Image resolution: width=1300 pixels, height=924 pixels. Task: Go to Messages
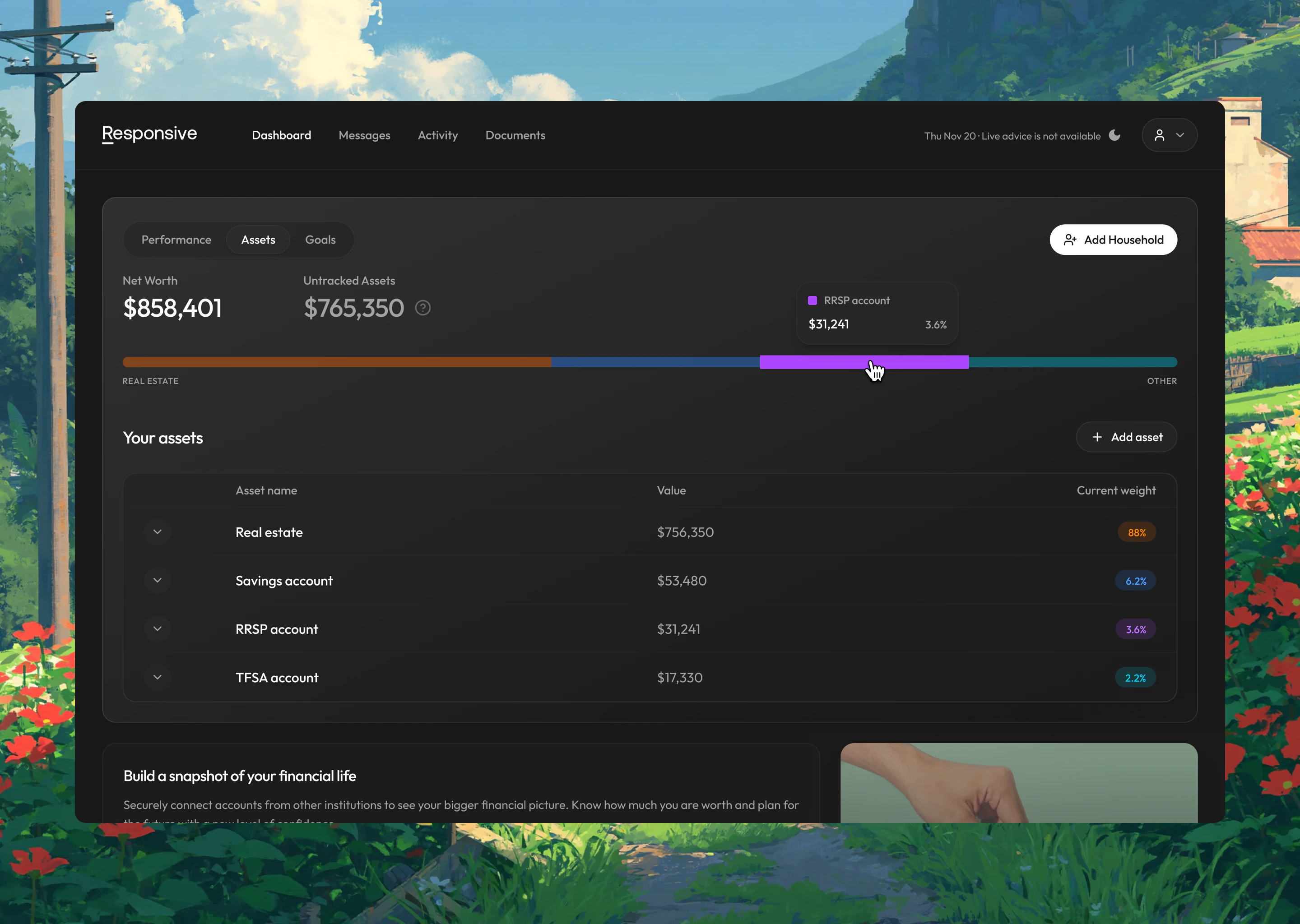[x=364, y=135]
